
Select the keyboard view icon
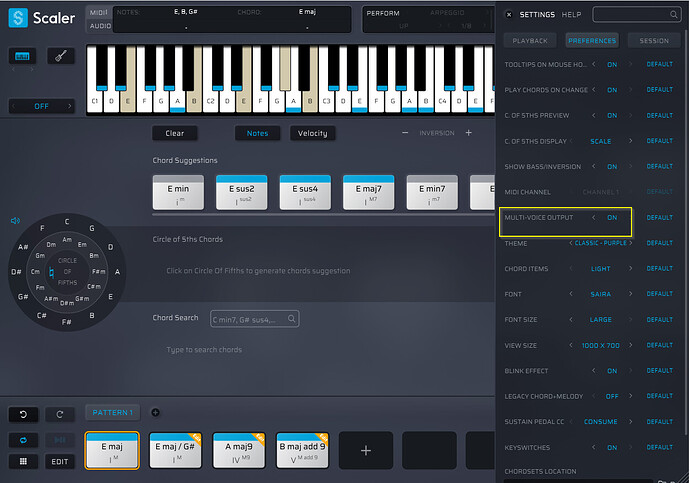[22, 56]
